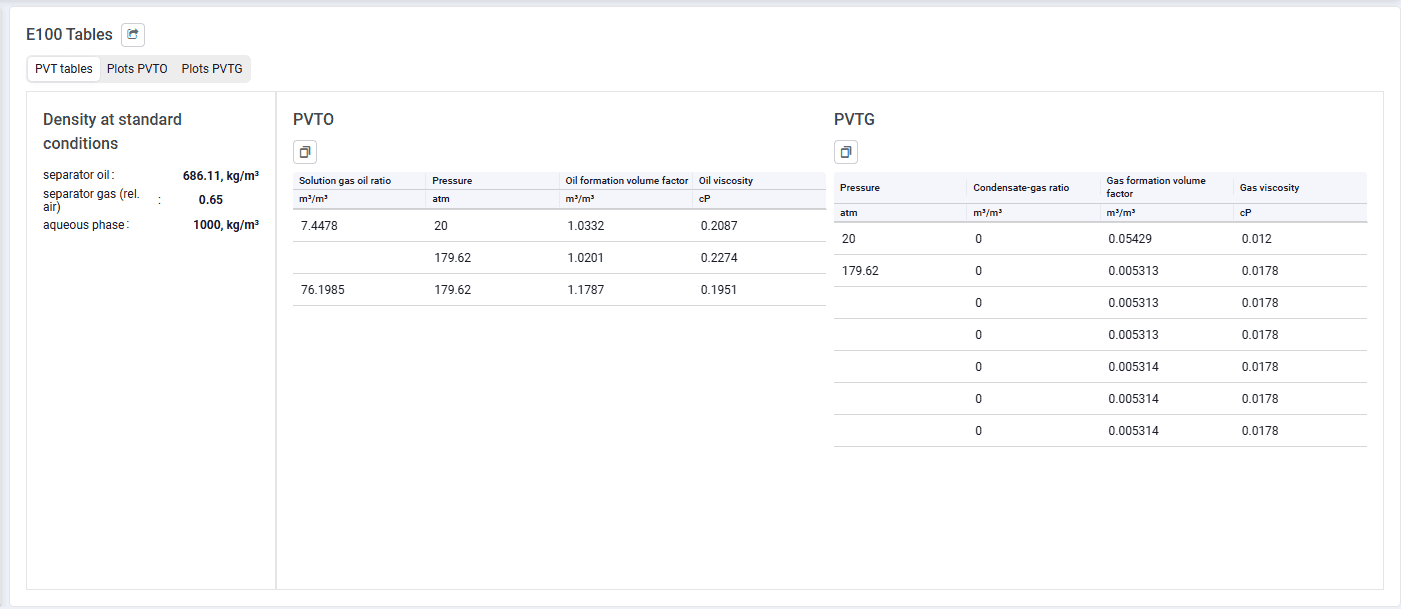Click the Pressure header in the PVTO table
The image size is (1401, 609).
(452, 181)
